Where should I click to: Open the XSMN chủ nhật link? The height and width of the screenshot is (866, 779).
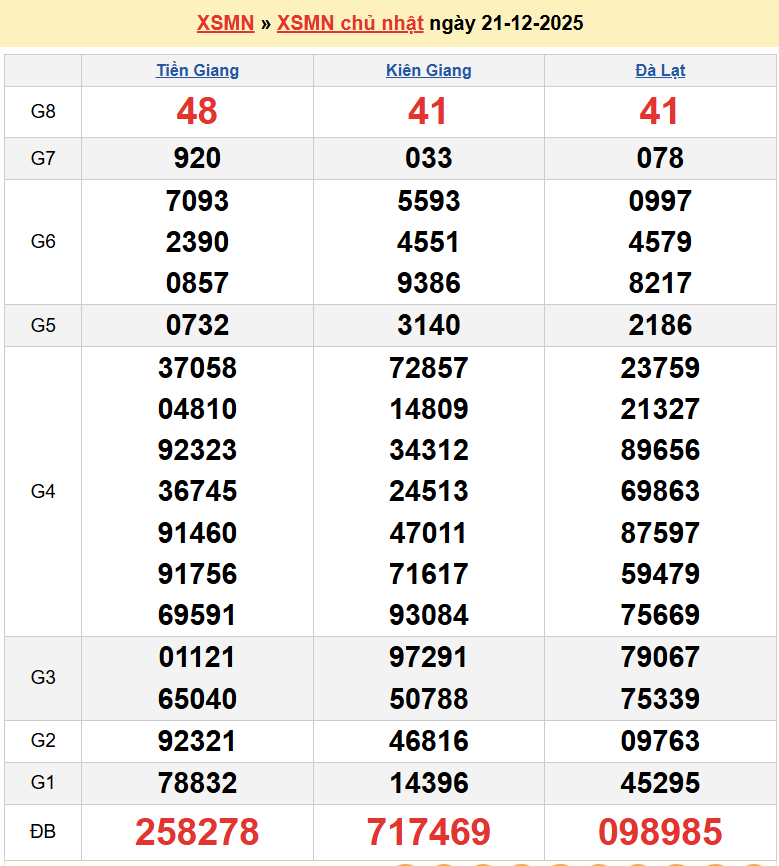point(350,23)
